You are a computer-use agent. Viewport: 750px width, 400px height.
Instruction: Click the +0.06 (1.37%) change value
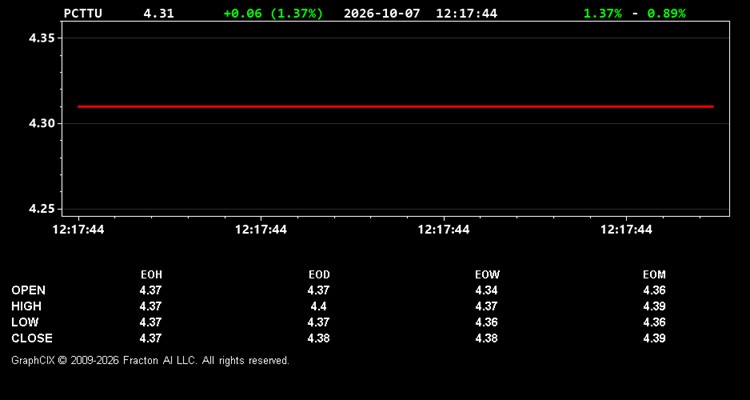(x=273, y=13)
